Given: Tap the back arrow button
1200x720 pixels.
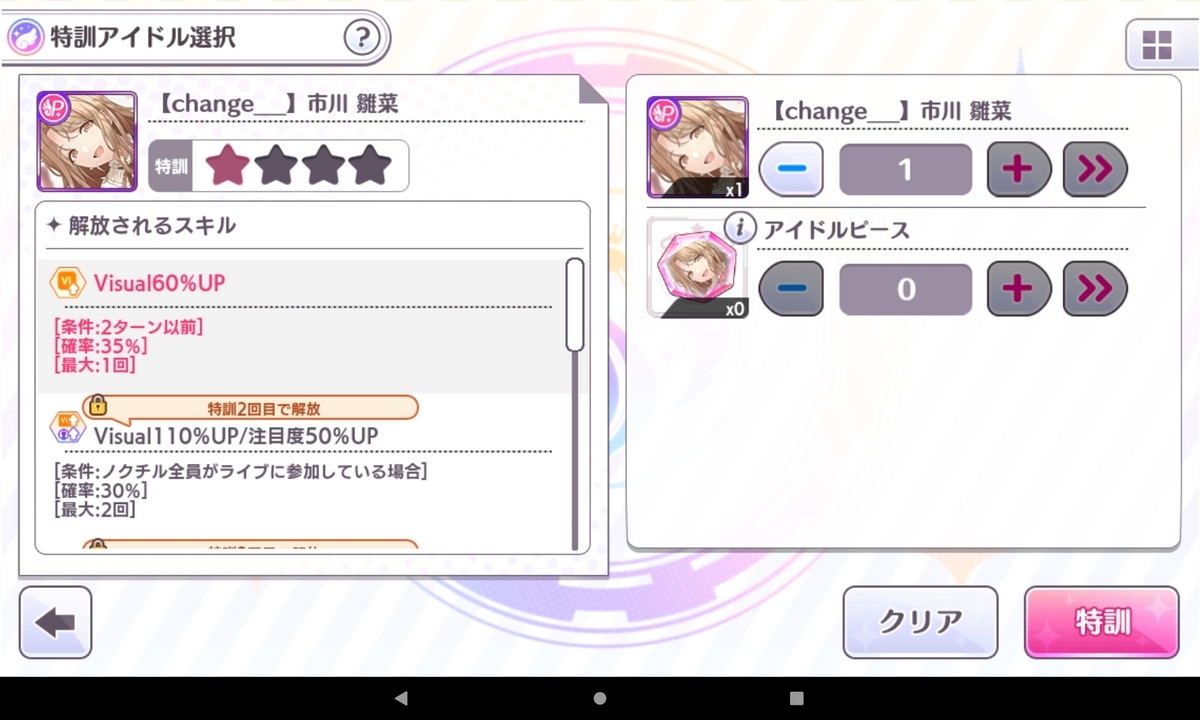Looking at the screenshot, I should tap(55, 622).
